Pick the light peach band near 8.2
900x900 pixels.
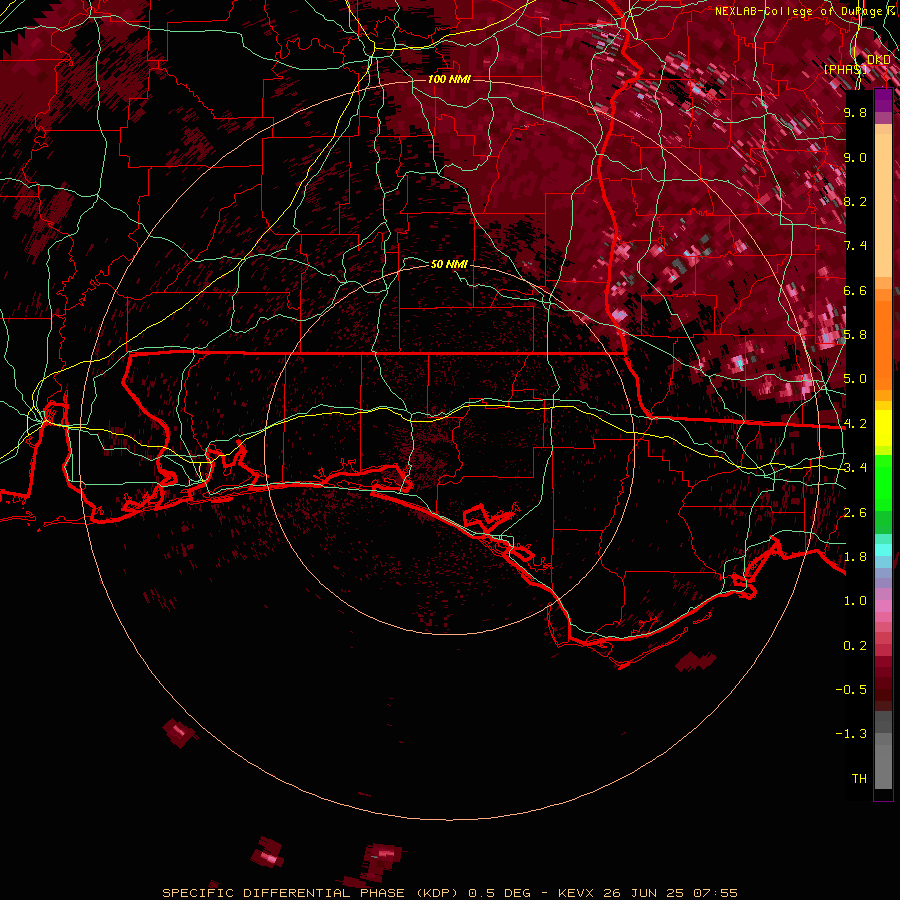(883, 204)
